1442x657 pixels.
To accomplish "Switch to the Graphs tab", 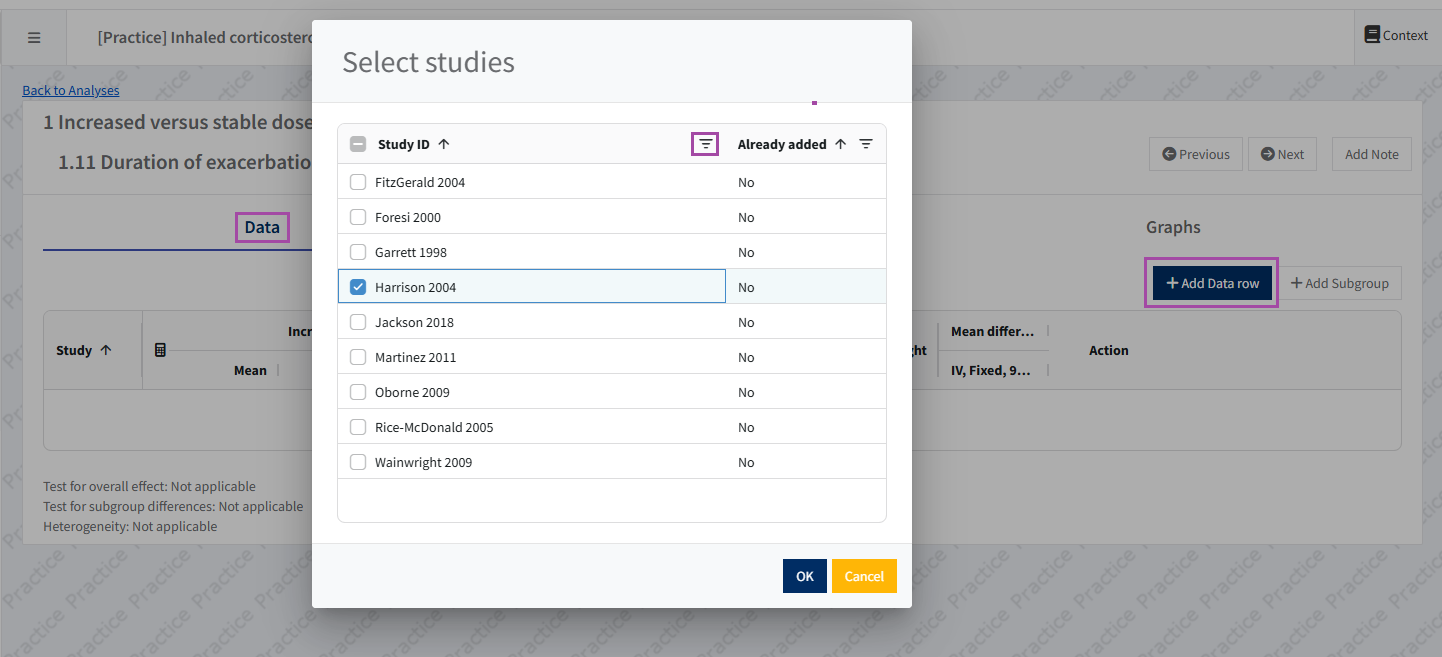I will click(1173, 227).
